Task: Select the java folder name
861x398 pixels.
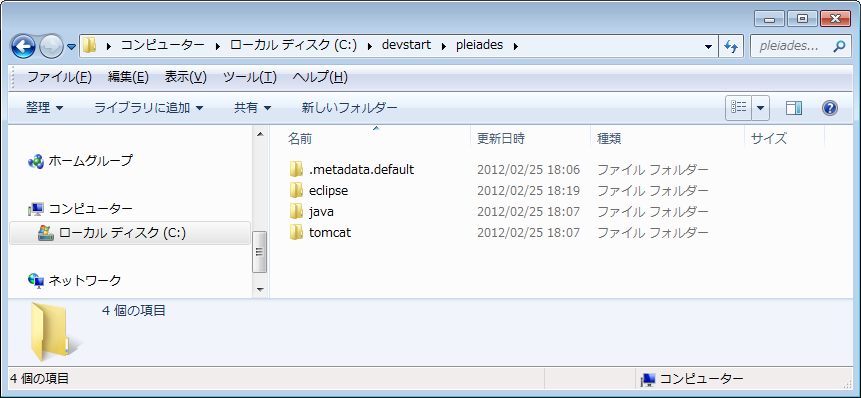Action: click(x=321, y=211)
